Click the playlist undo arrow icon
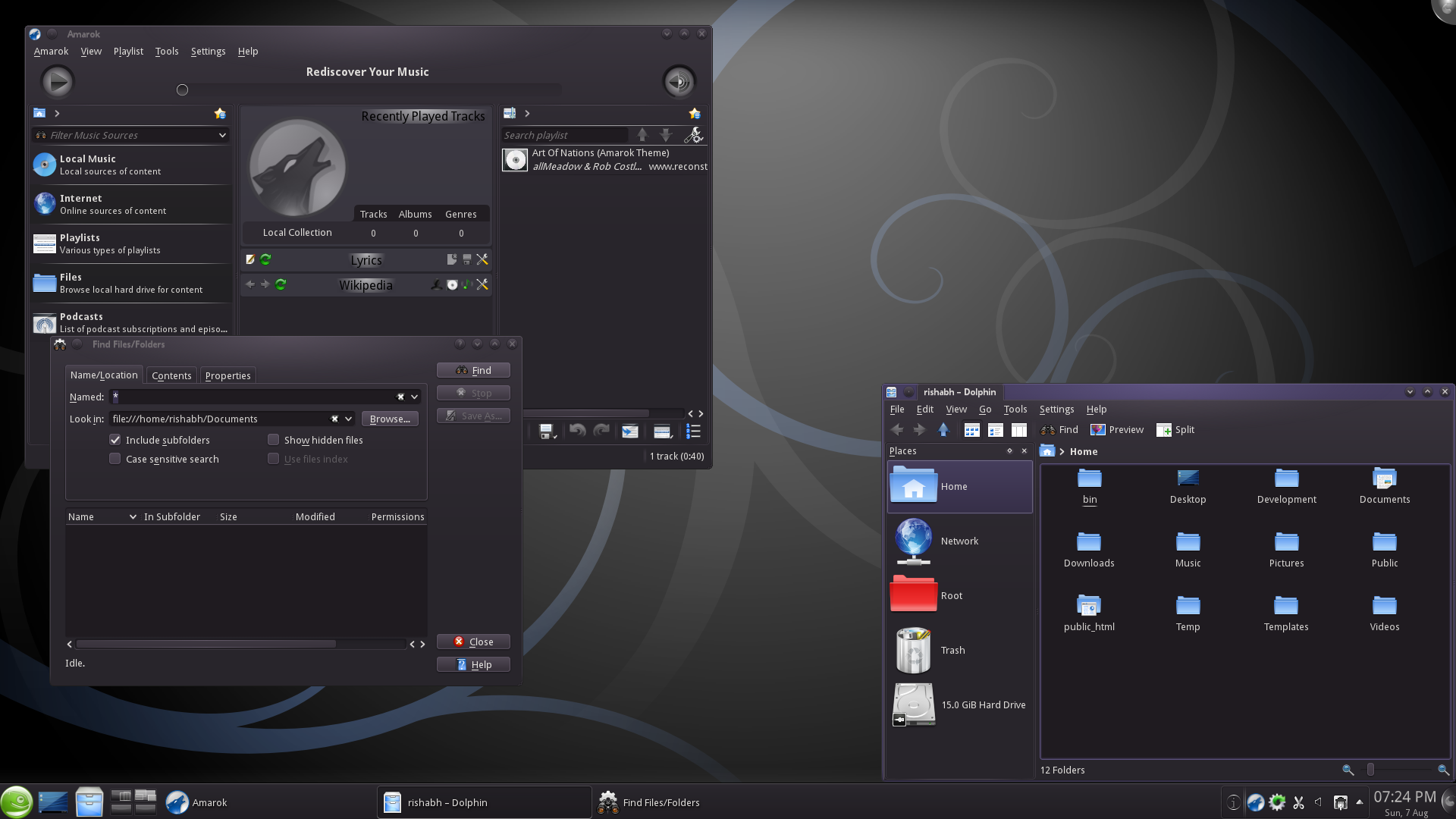1456x819 pixels. click(x=577, y=431)
